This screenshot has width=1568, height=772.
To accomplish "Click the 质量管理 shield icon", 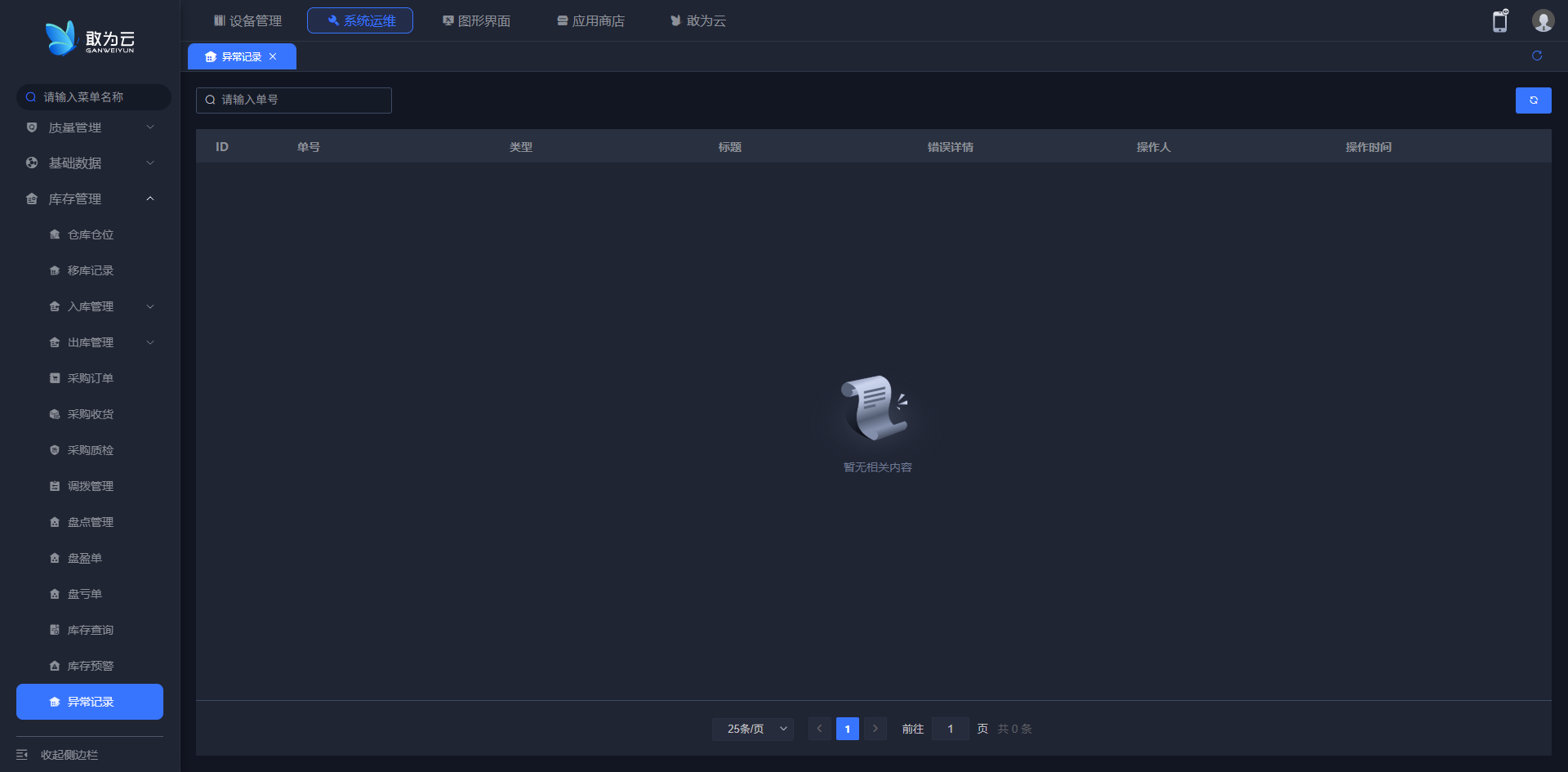I will [x=32, y=127].
